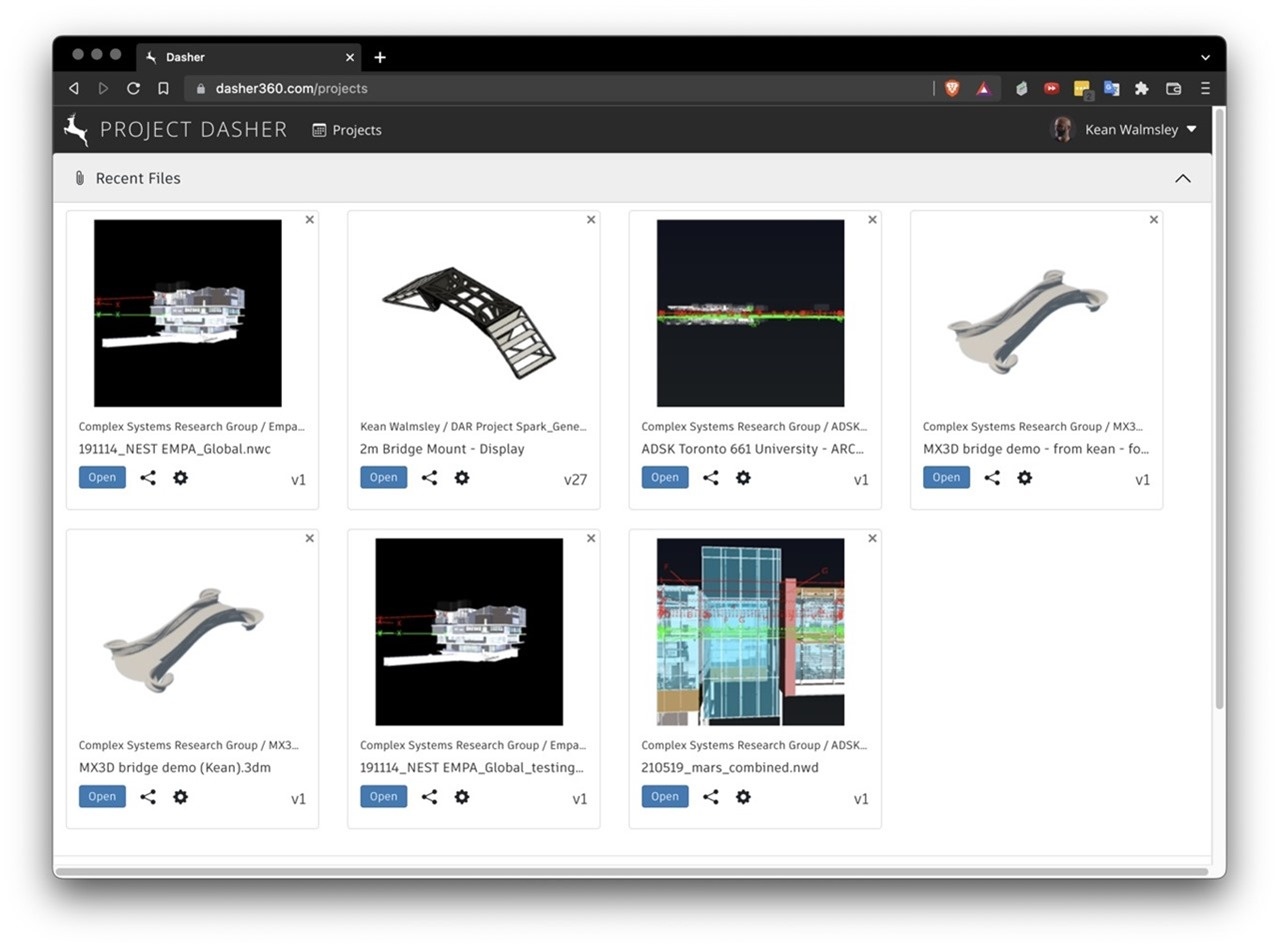
Task: Open the 2m Bridge Mount - Display file
Action: (x=383, y=478)
